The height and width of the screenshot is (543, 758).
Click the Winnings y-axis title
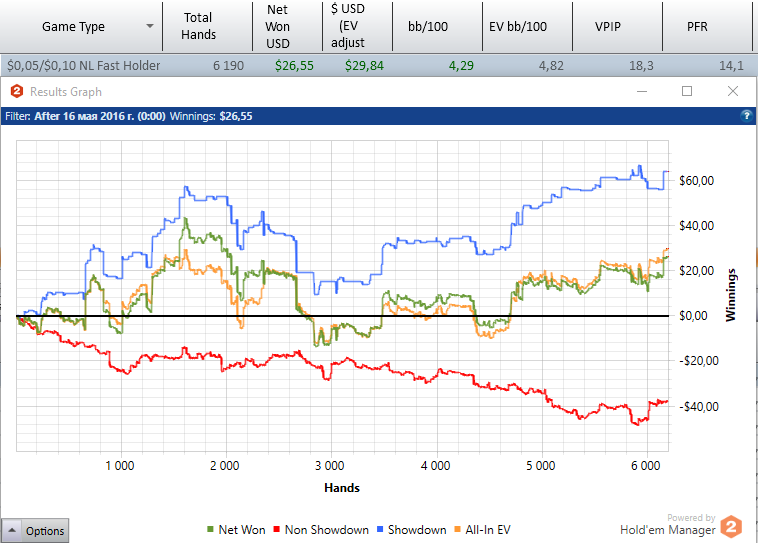(730, 295)
